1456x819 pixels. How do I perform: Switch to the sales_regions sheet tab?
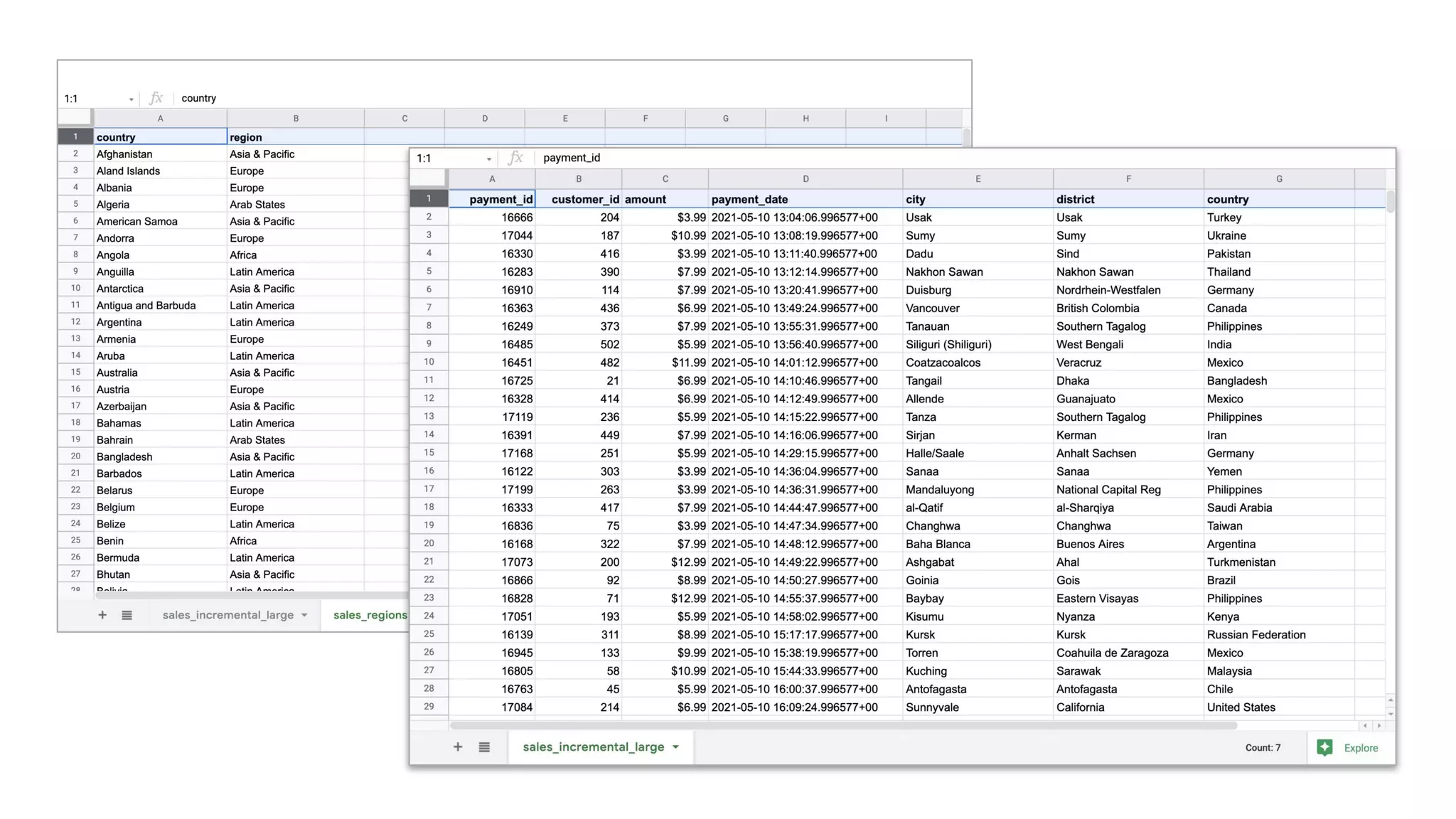click(370, 615)
